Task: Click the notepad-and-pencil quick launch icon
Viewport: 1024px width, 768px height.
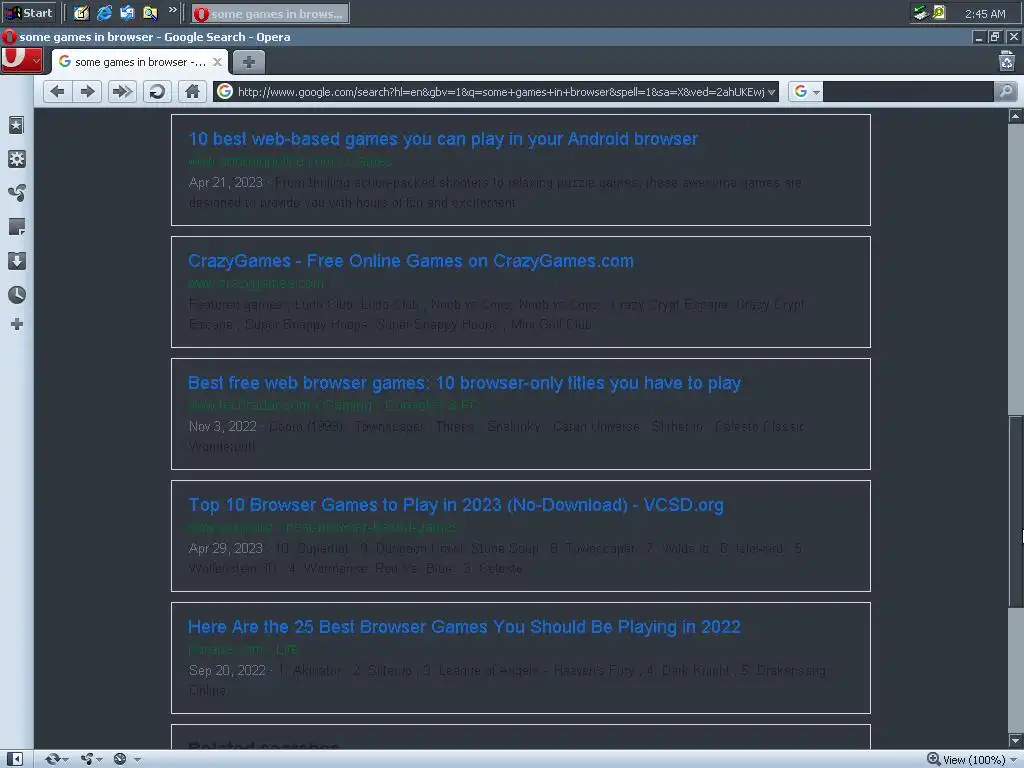Action: (x=81, y=12)
